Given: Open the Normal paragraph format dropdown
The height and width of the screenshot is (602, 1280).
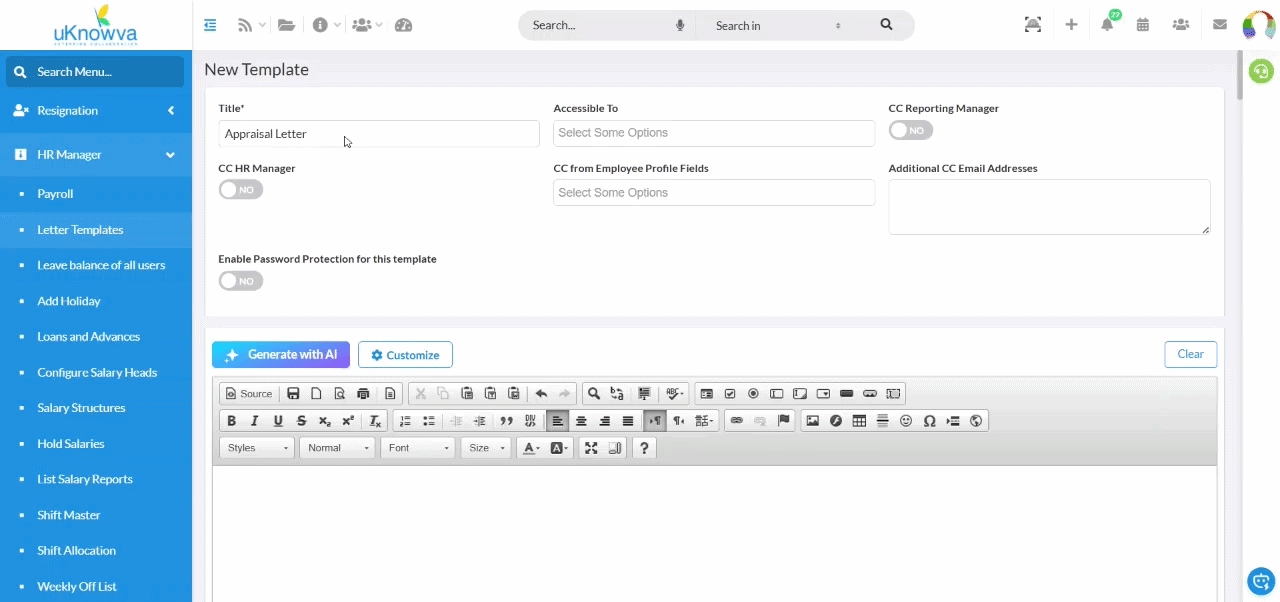Looking at the screenshot, I should pyautogui.click(x=338, y=448).
